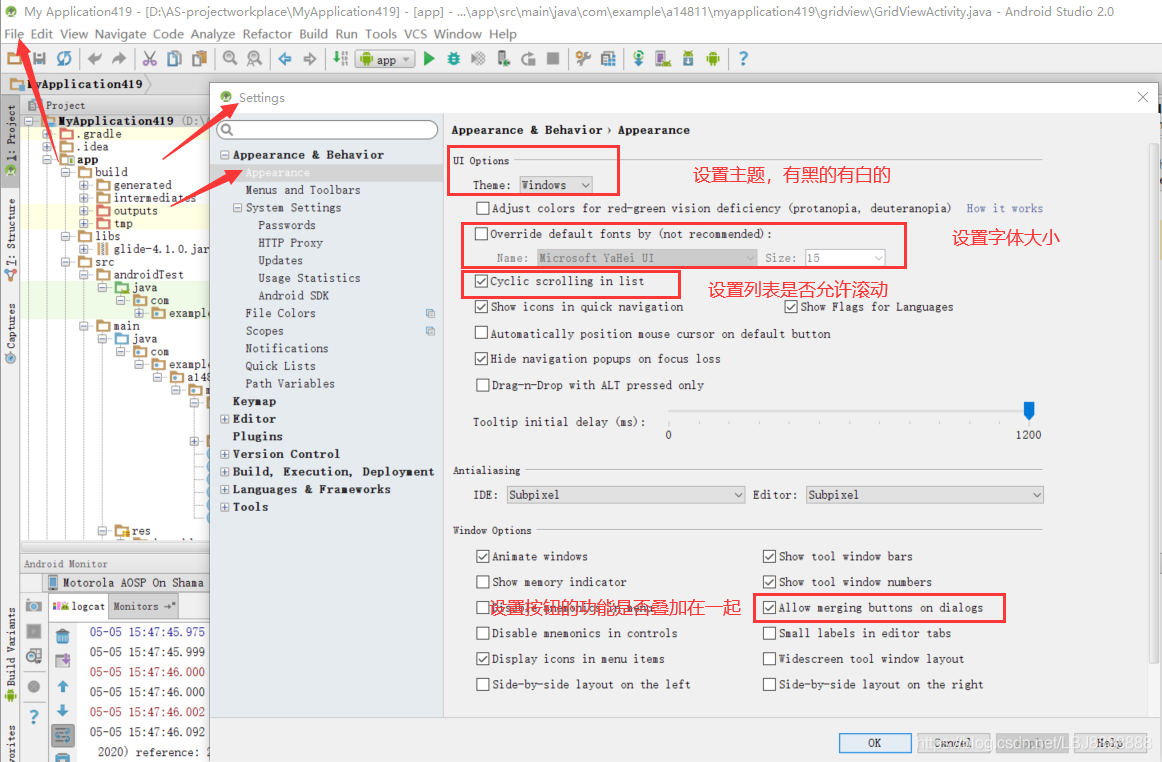Open the AVD Manager icon

(663, 59)
